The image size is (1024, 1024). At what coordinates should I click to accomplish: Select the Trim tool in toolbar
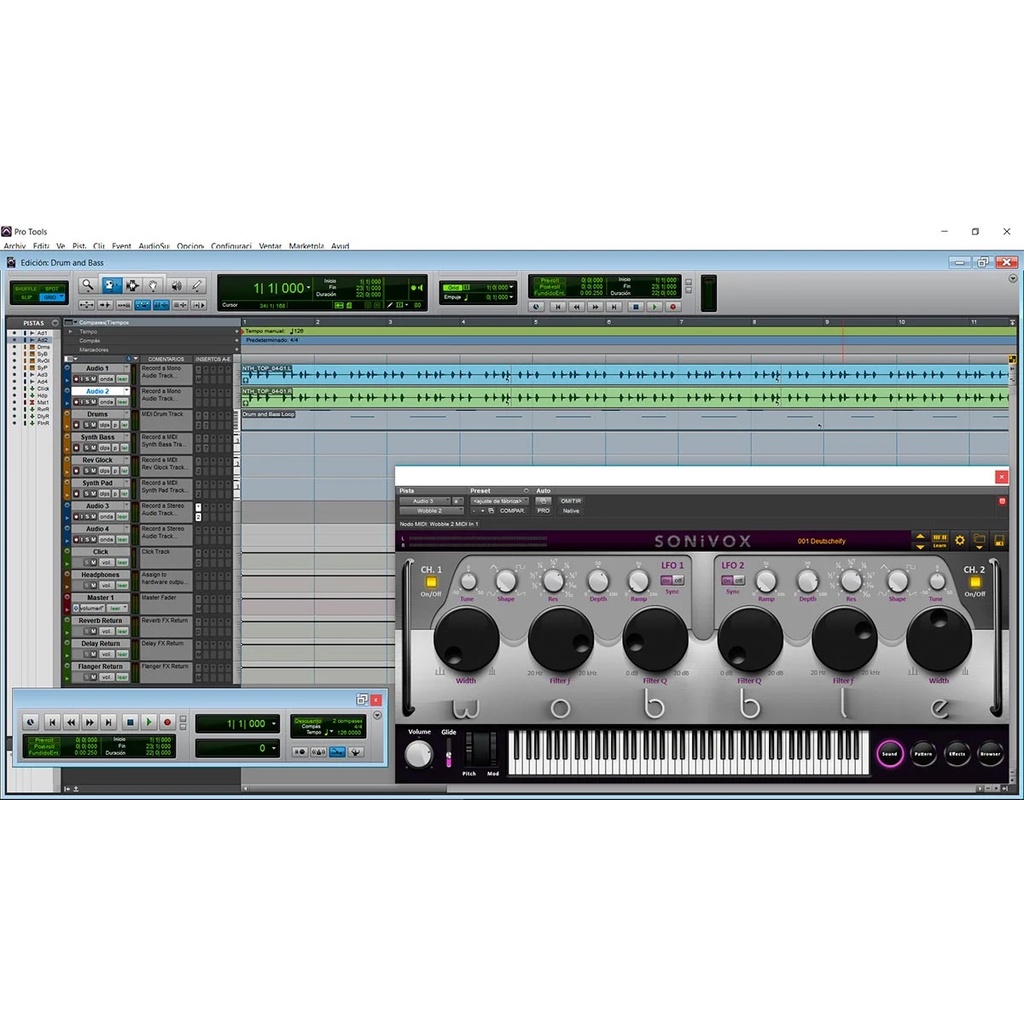coord(110,285)
